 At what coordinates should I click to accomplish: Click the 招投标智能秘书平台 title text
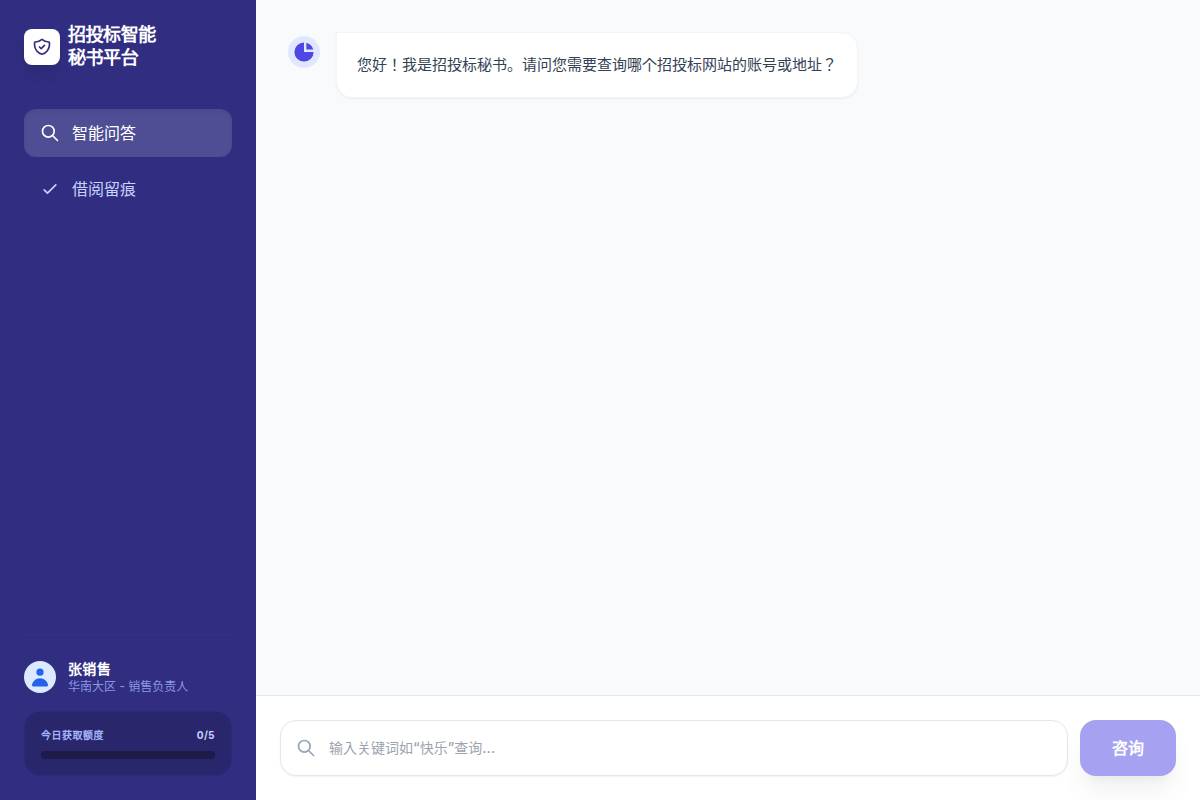click(112, 47)
